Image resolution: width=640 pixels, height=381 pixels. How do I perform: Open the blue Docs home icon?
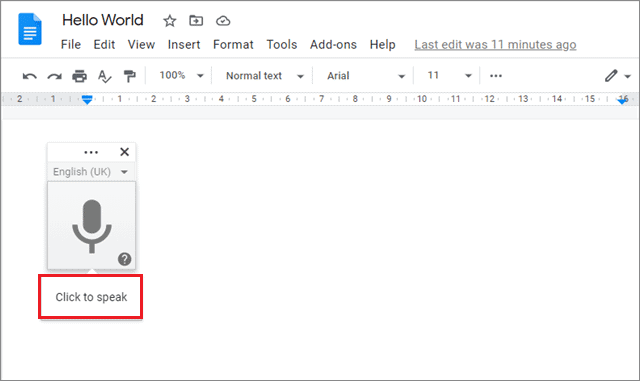tap(30, 29)
